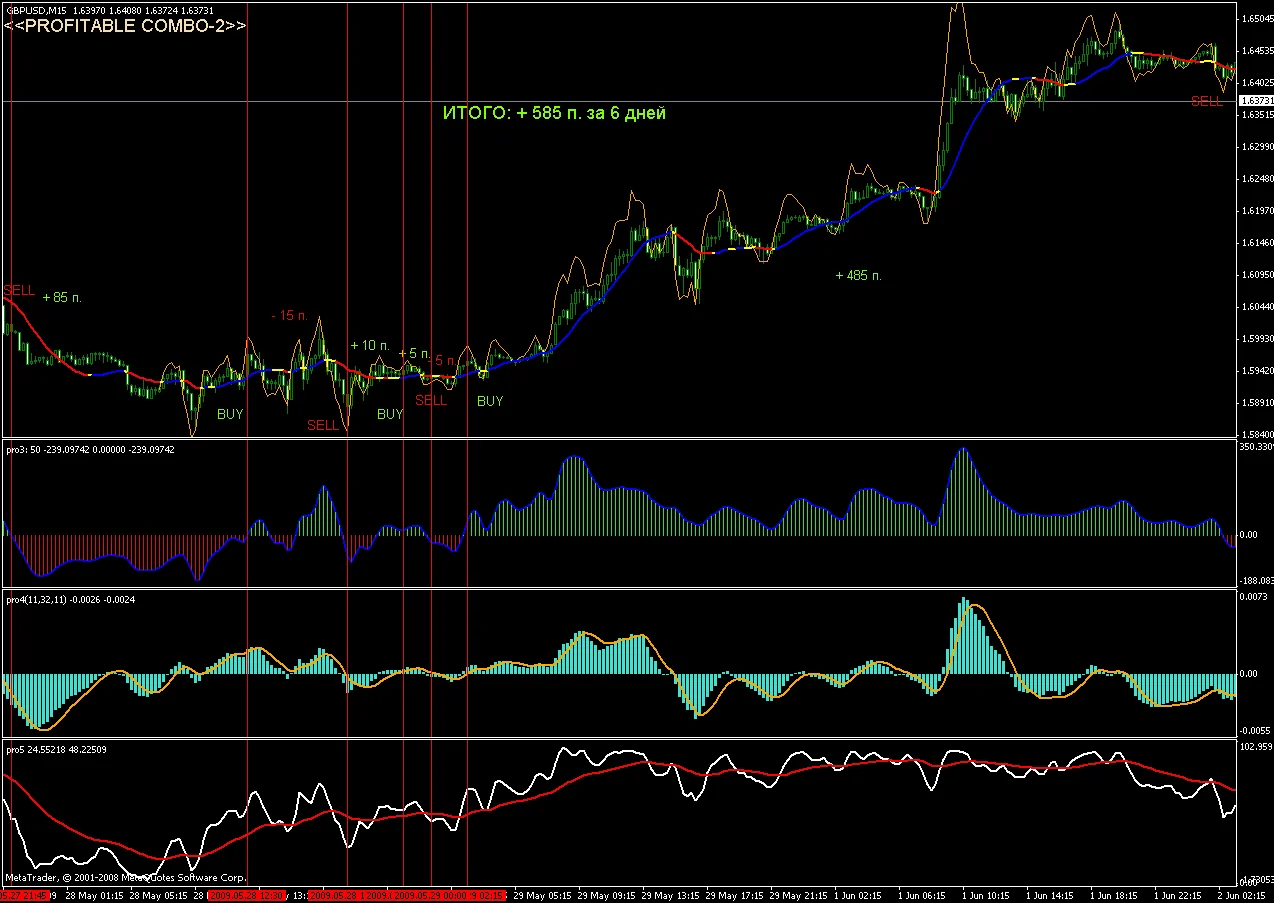Image resolution: width=1274 pixels, height=903 pixels.
Task: Click the '+ 10 п.' profit label
Action: [x=370, y=345]
